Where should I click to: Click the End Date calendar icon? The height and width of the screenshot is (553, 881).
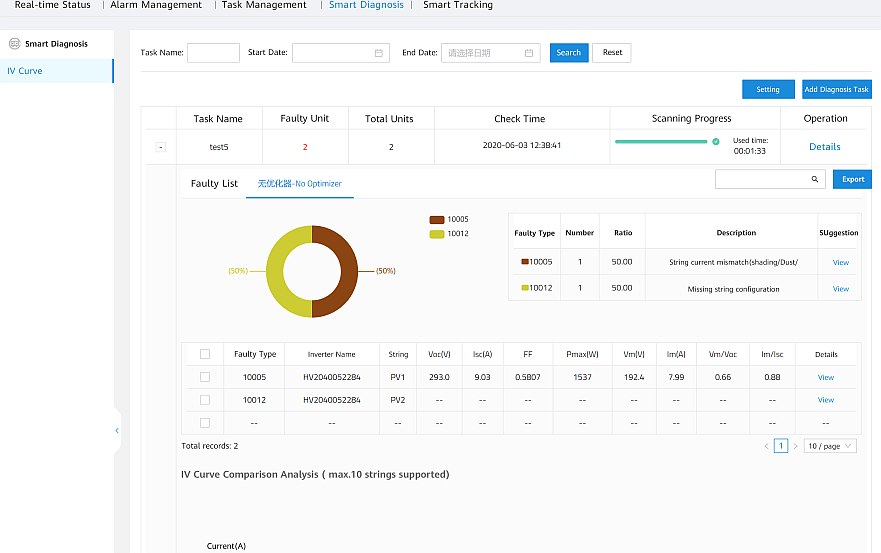[x=528, y=53]
